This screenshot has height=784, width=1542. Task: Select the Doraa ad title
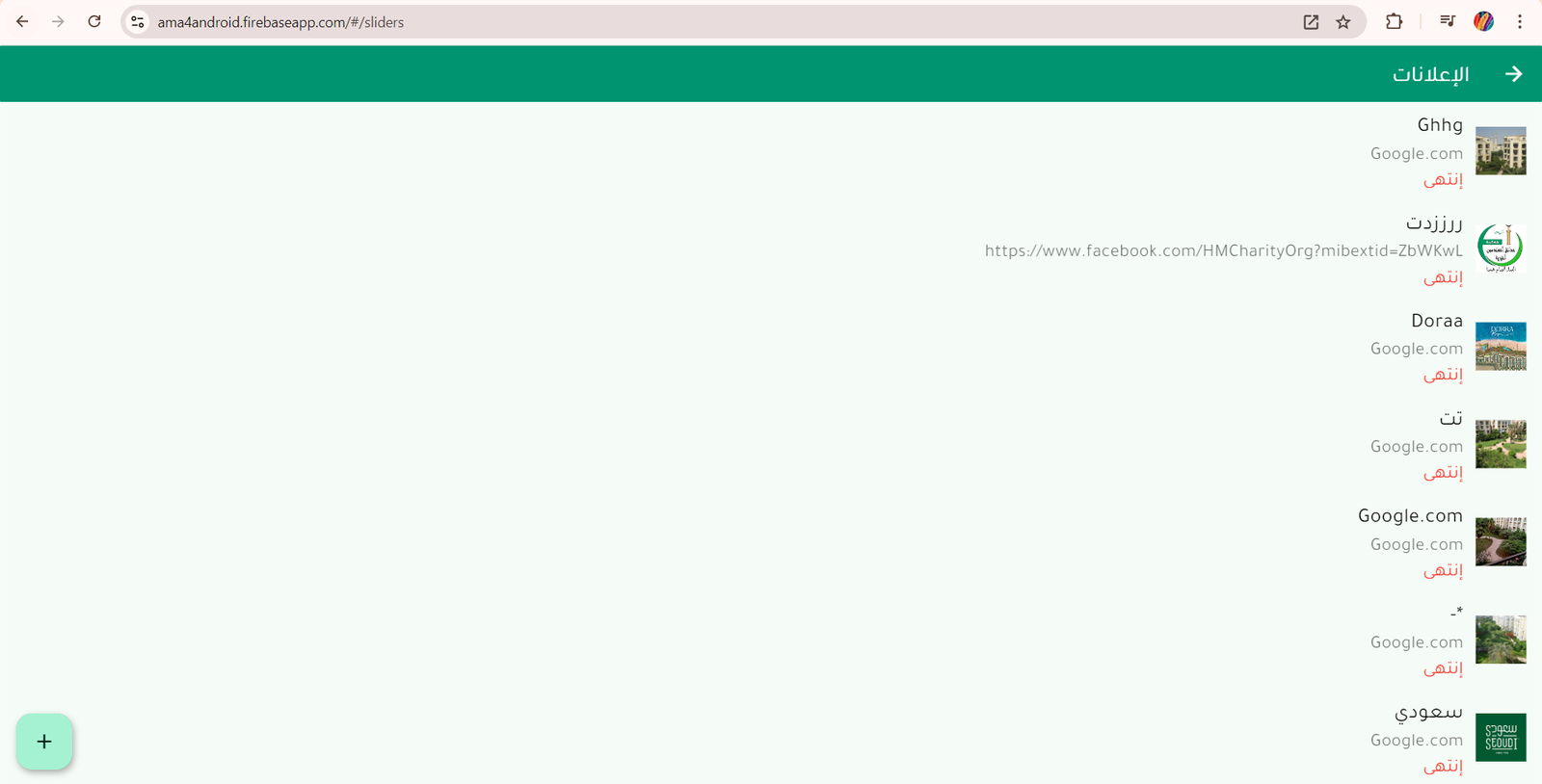(1437, 321)
